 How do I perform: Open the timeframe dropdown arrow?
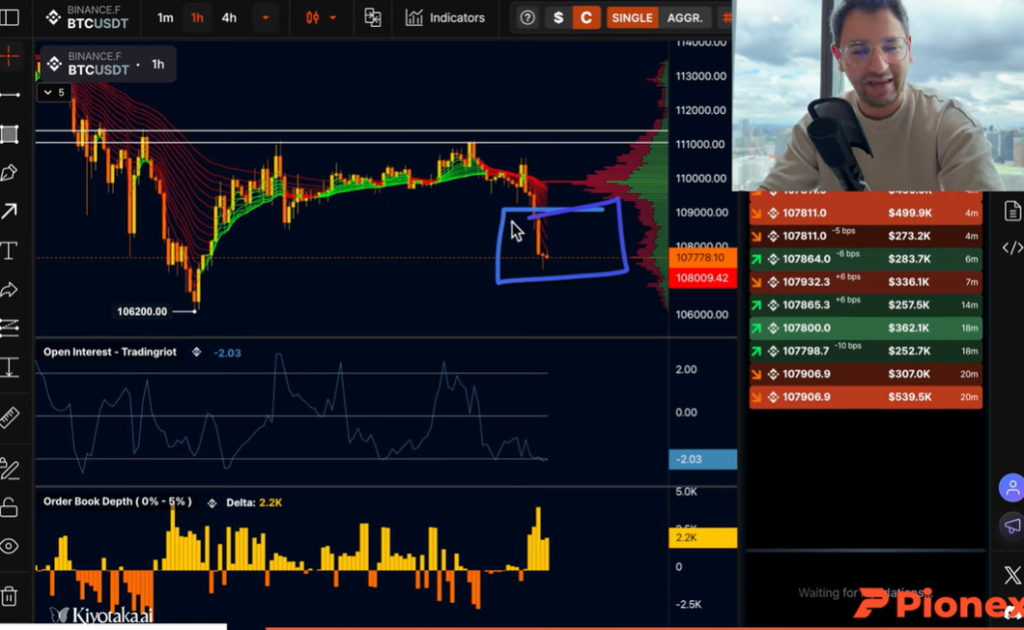[x=265, y=18]
